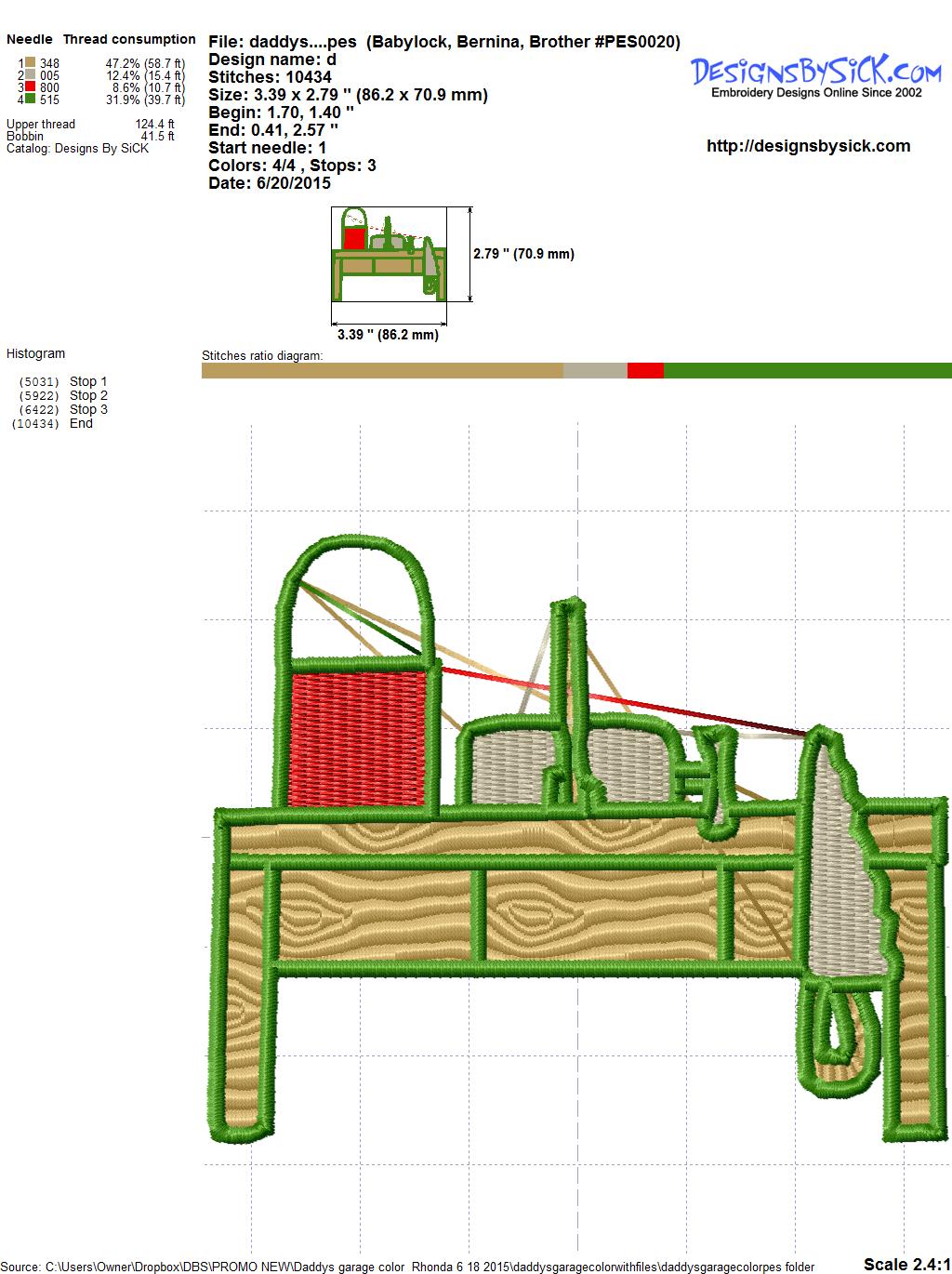This screenshot has width=952, height=1274.
Task: Click the End entry at 10434 stitches
Action: pos(81,423)
